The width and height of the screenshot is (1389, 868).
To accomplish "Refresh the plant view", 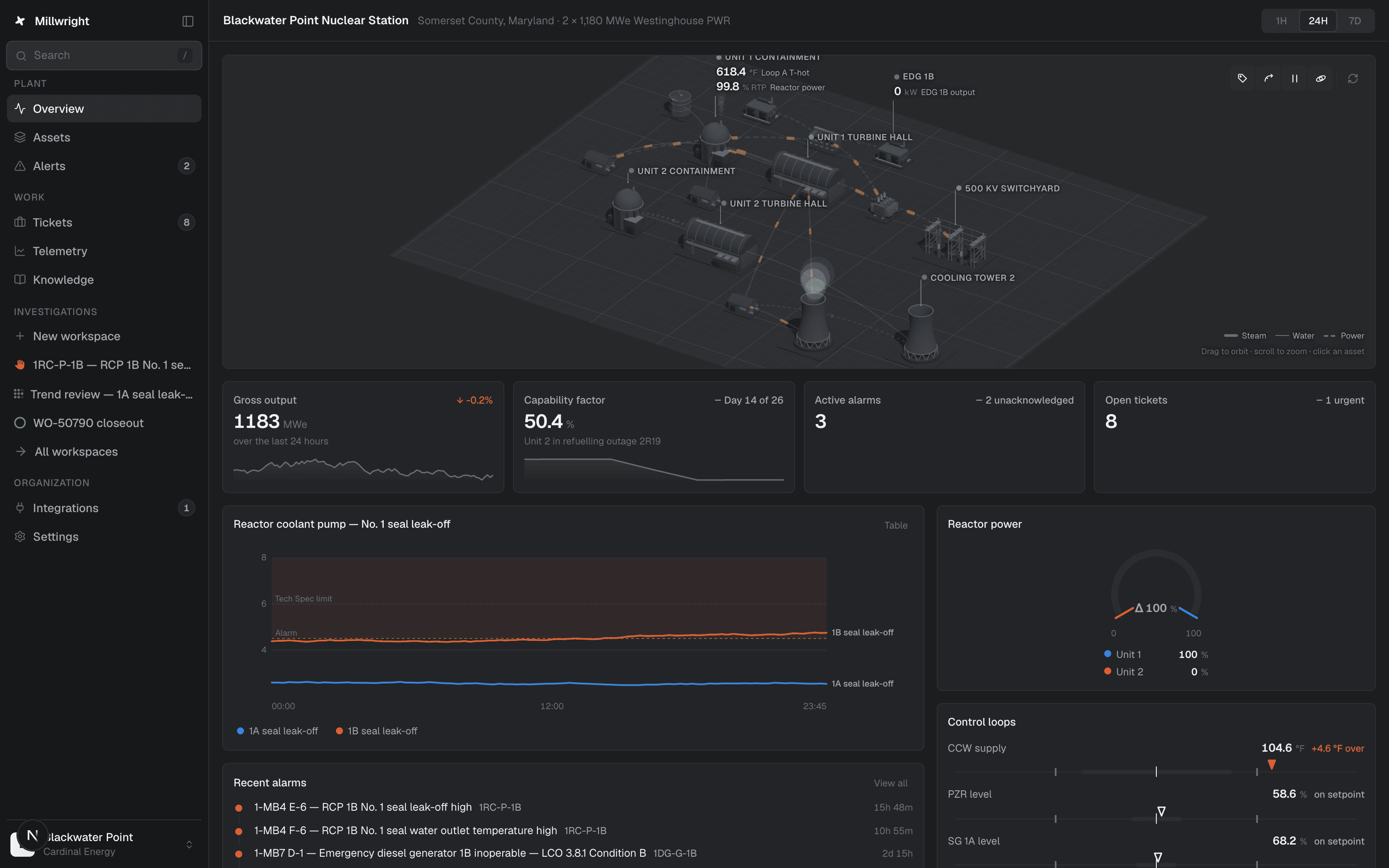I will 1353,78.
